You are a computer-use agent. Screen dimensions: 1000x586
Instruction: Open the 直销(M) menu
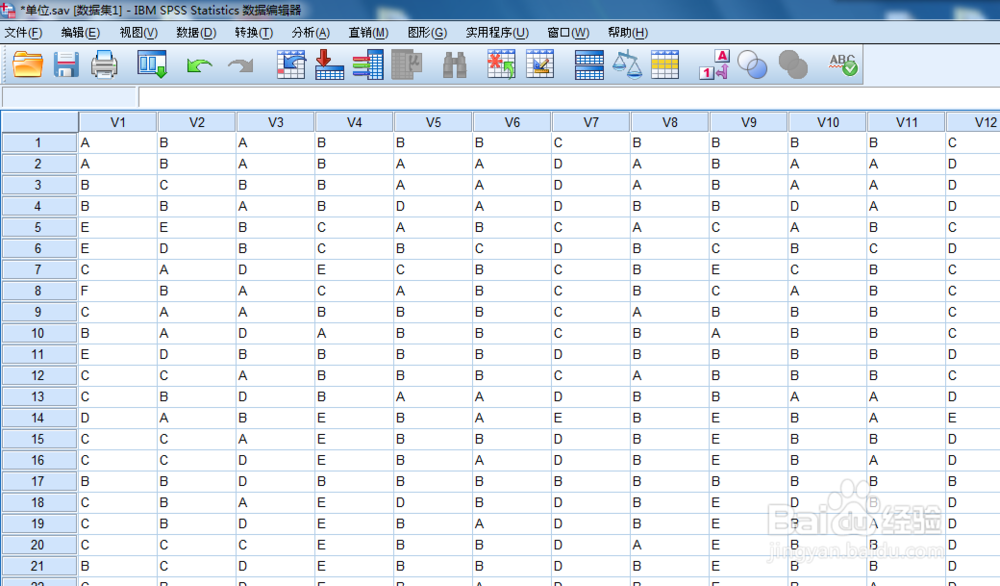(x=369, y=33)
